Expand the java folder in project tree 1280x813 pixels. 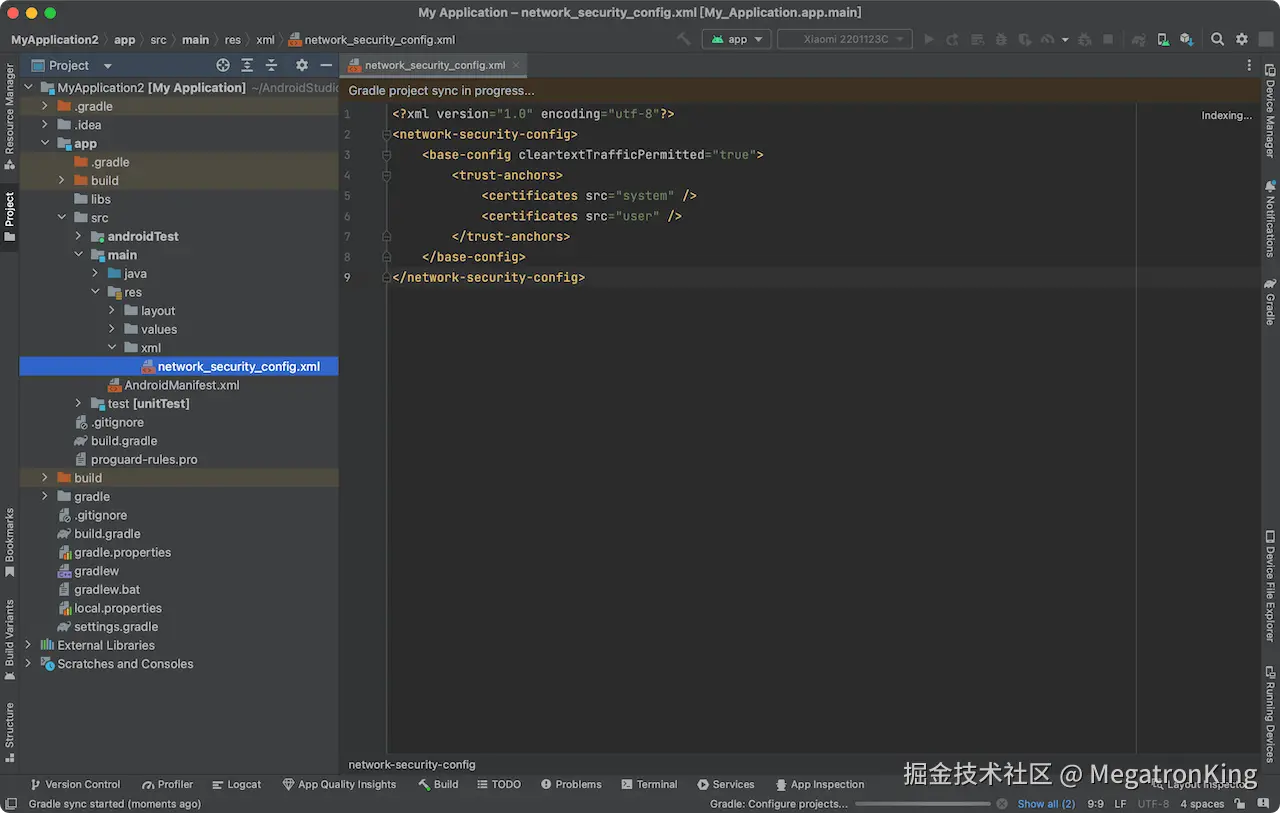pos(95,273)
